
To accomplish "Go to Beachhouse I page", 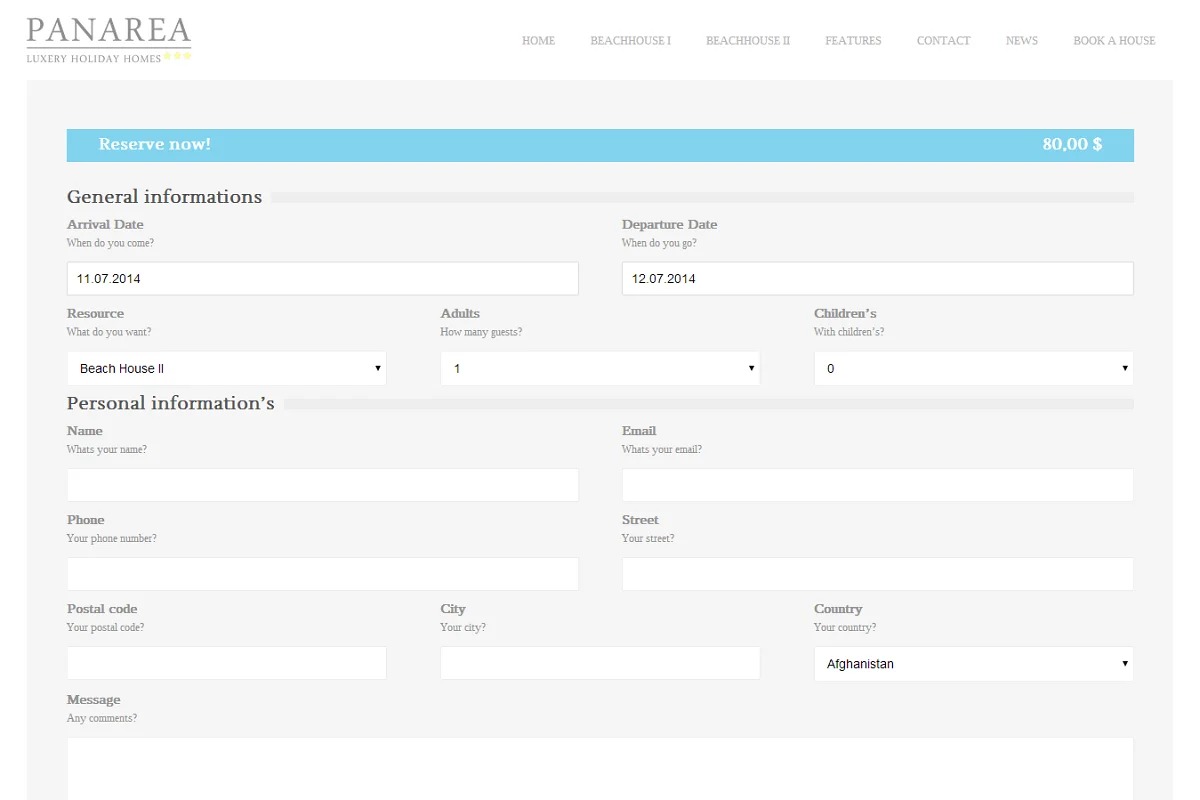I will point(630,41).
